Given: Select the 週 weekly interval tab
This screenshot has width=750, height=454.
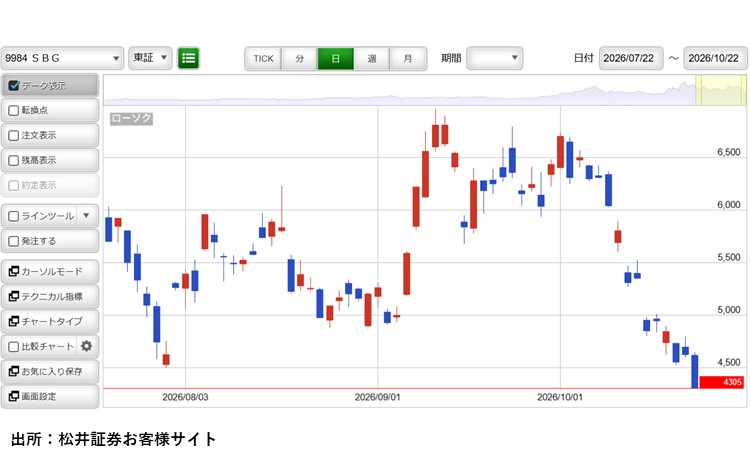Looking at the screenshot, I should click(x=372, y=59).
